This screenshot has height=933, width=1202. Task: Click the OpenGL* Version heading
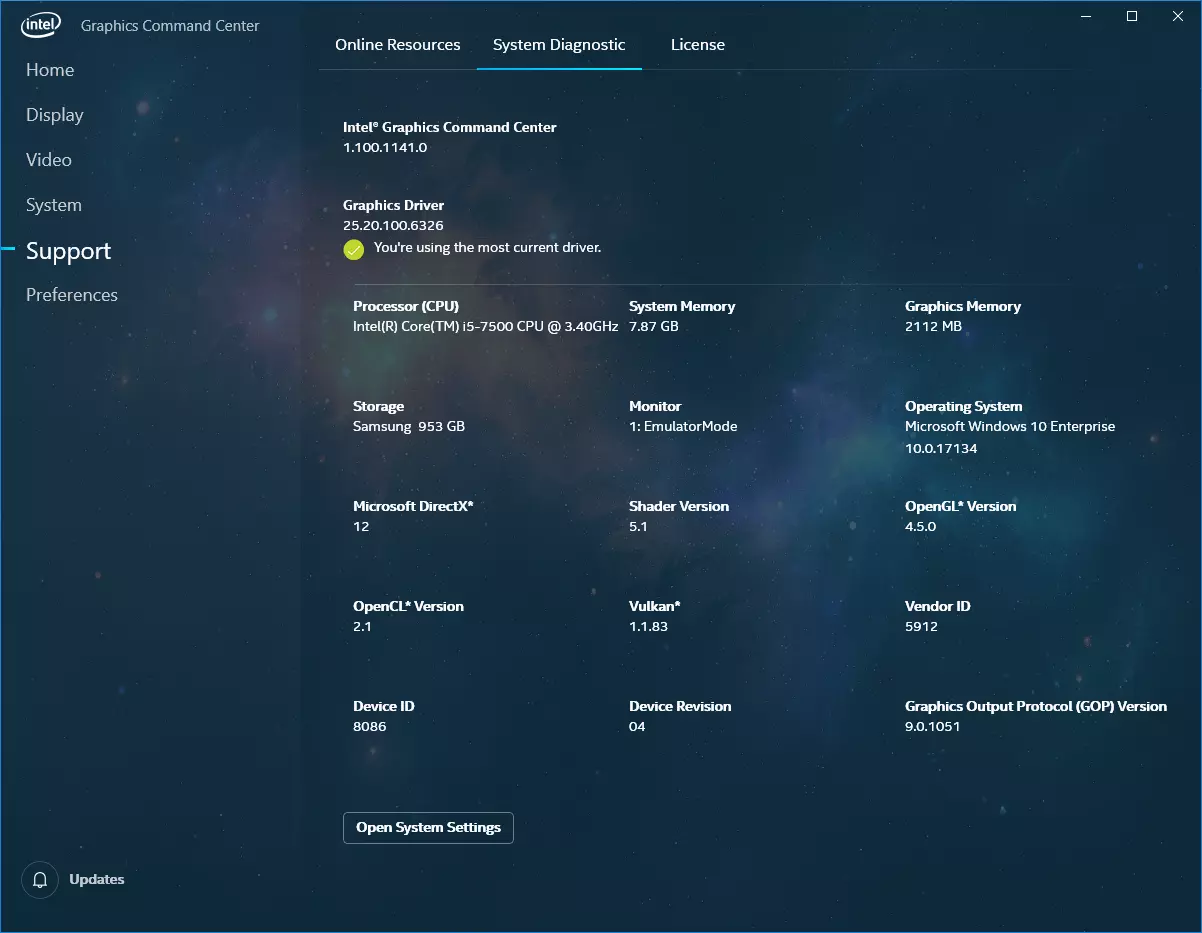click(x=961, y=506)
